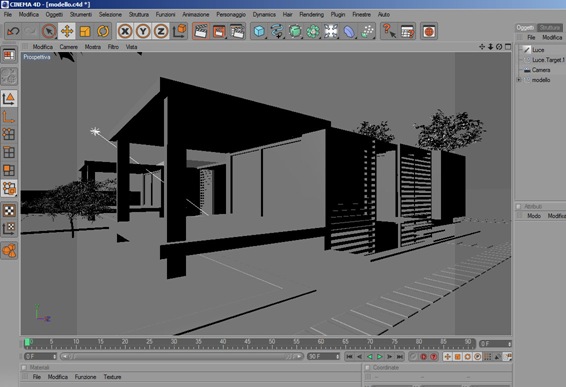The image size is (566, 387).
Task: Open the viewport Camere menu
Action: click(69, 47)
